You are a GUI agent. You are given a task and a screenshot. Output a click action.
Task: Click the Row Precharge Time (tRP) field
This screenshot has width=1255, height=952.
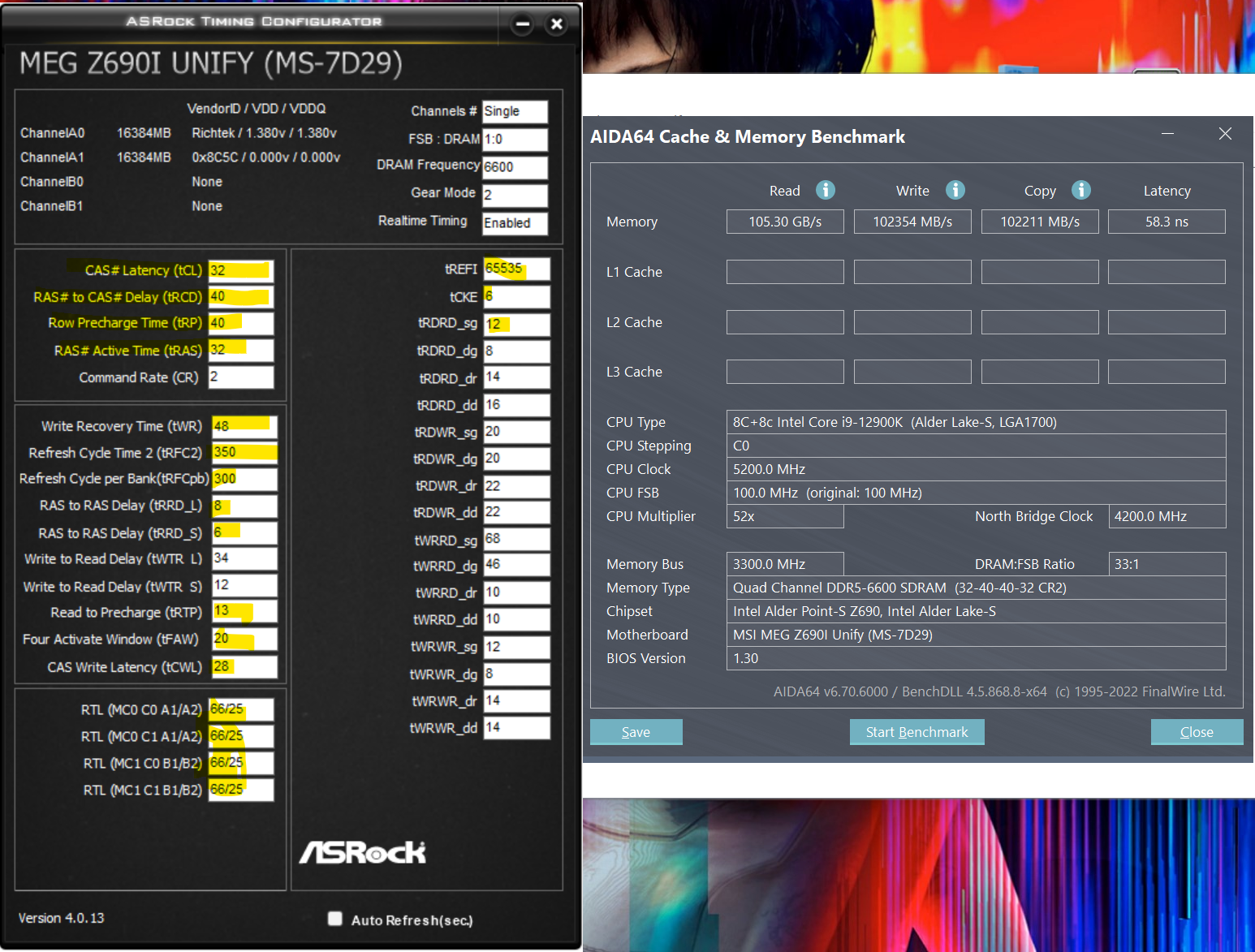click(241, 323)
